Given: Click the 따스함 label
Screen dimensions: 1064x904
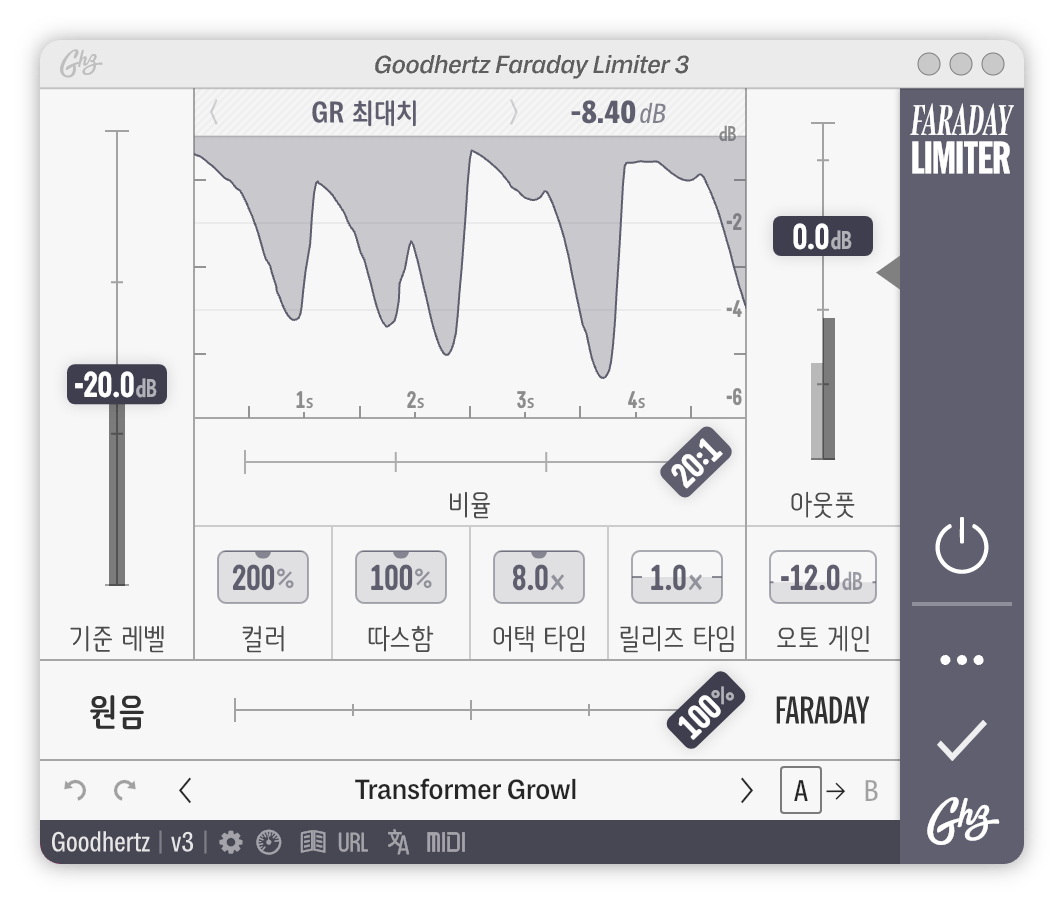Looking at the screenshot, I should click(x=400, y=638).
